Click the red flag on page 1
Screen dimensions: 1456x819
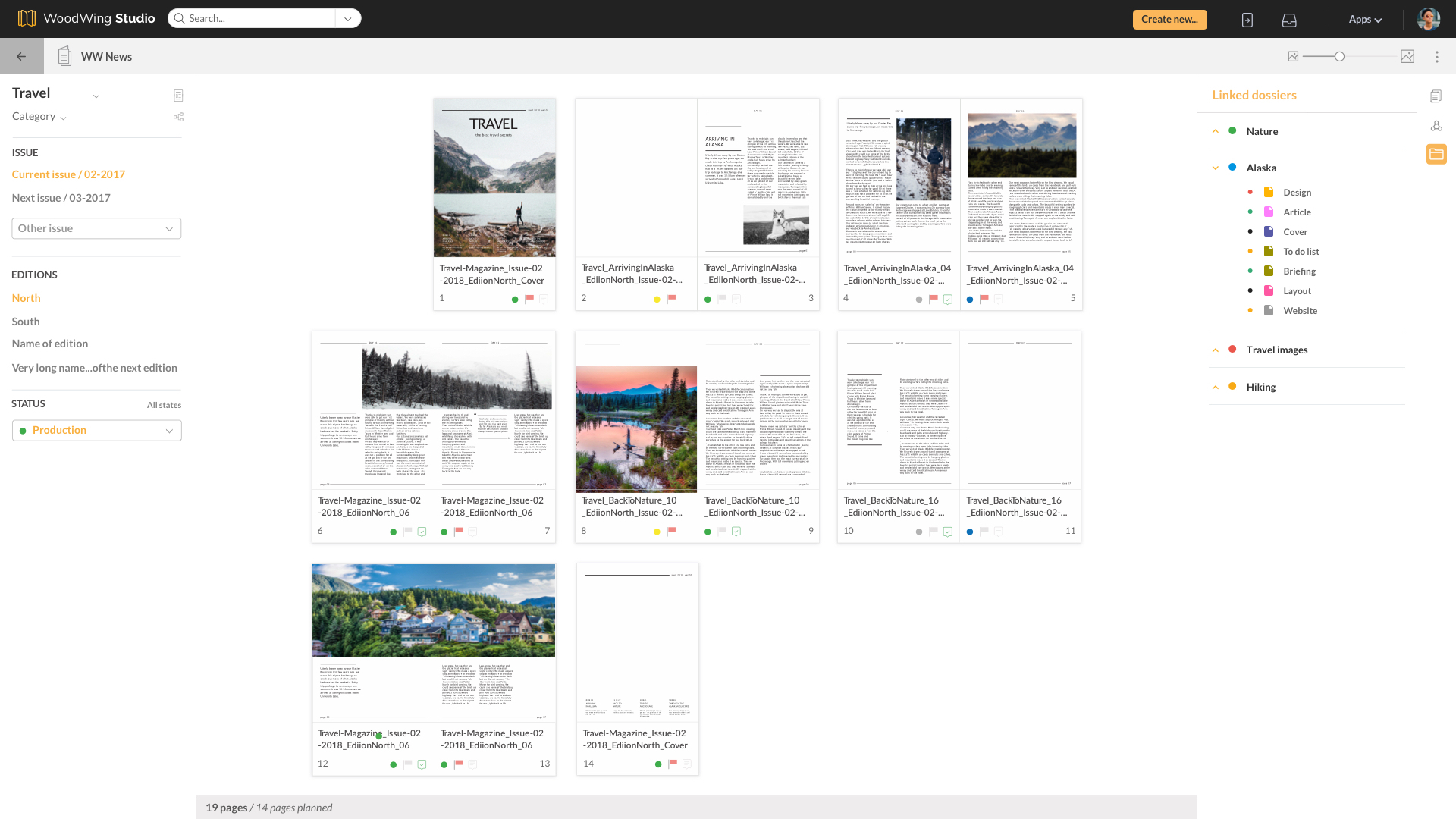point(529,299)
